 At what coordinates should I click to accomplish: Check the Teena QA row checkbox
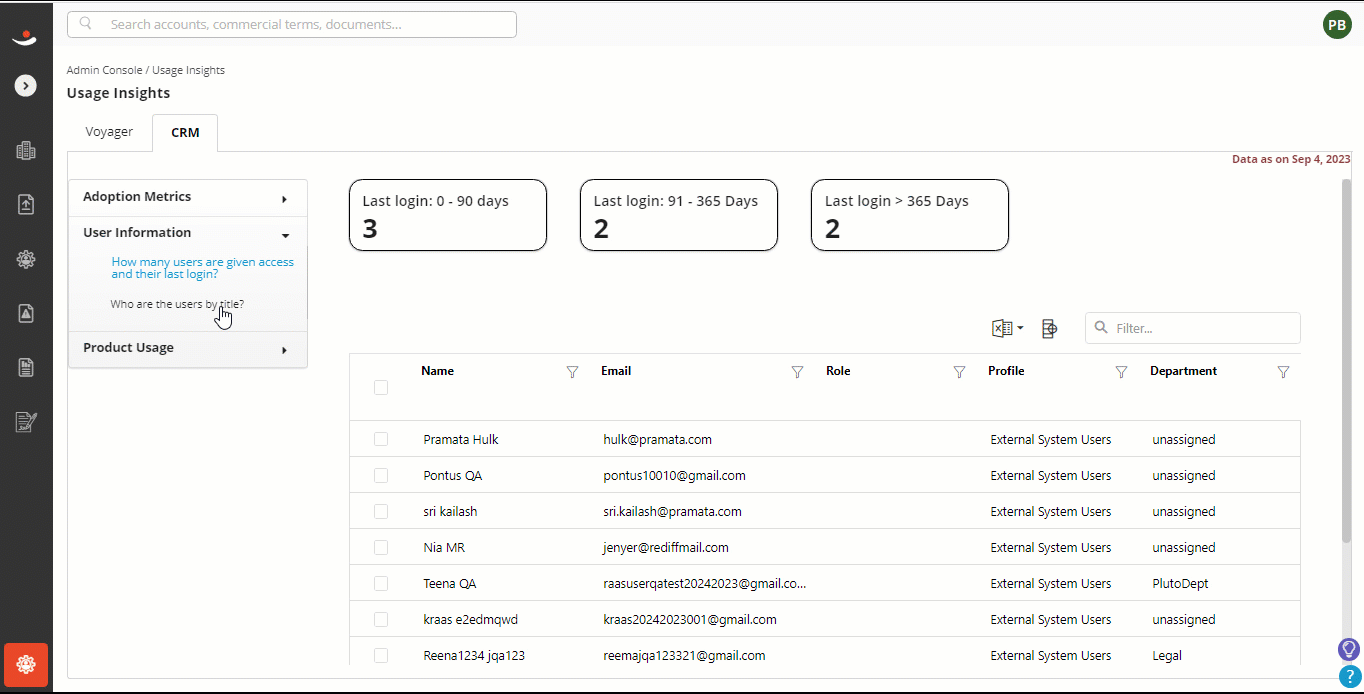381,583
